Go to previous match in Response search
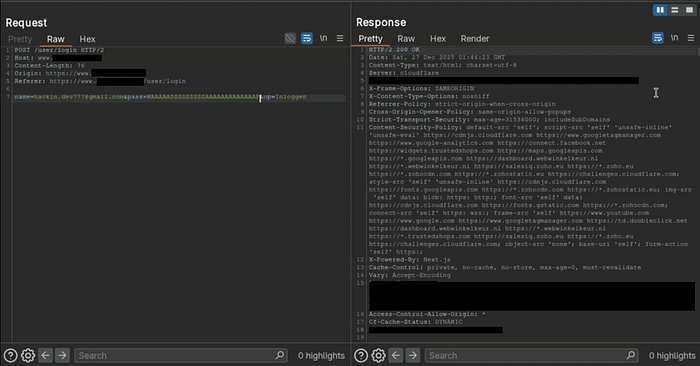Image resolution: width=700 pixels, height=366 pixels. (x=396, y=355)
